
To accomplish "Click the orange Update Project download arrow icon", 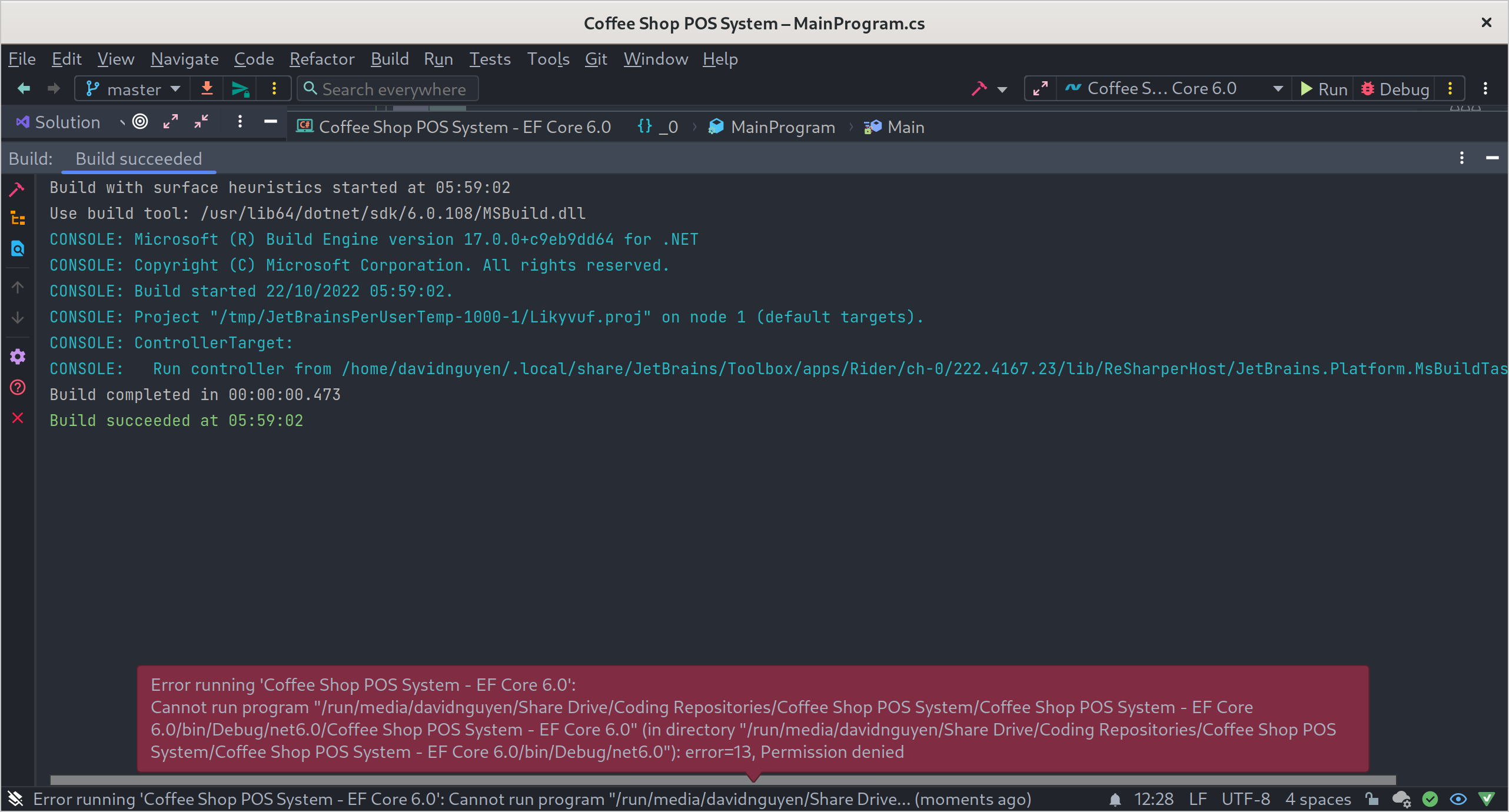I will (207, 89).
